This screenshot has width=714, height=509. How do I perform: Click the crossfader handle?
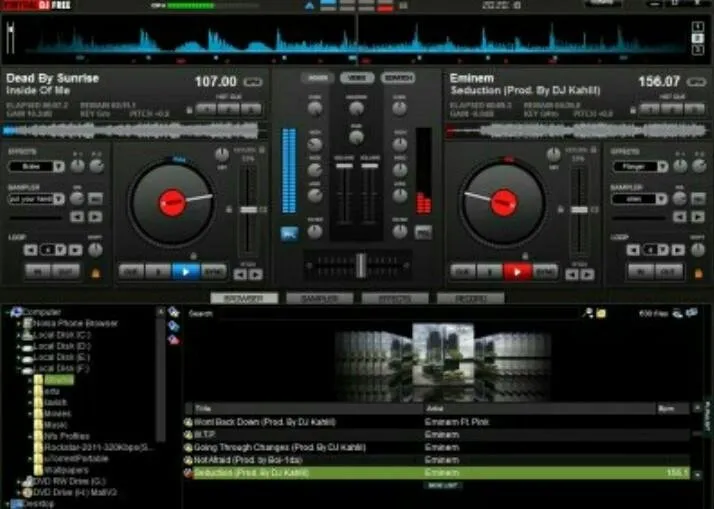coord(361,265)
